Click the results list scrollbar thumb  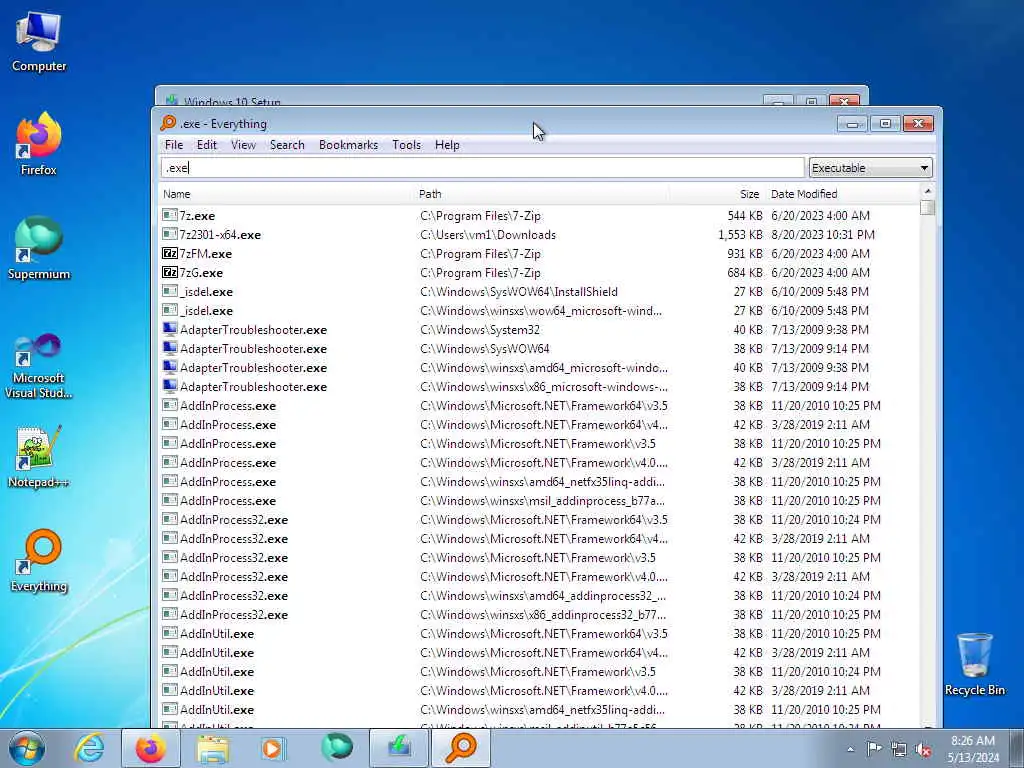[927, 207]
